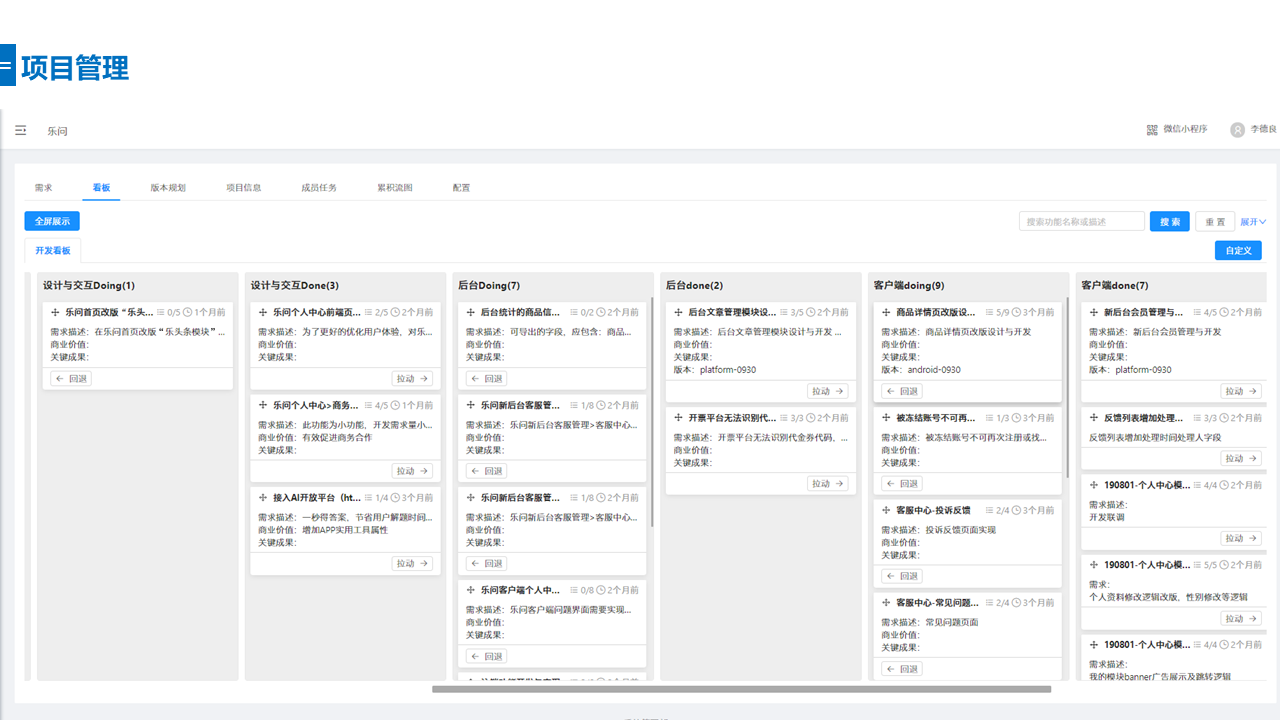Image resolution: width=1280 pixels, height=720 pixels.
Task: Open the 成员任务 tab
Action: (x=319, y=188)
